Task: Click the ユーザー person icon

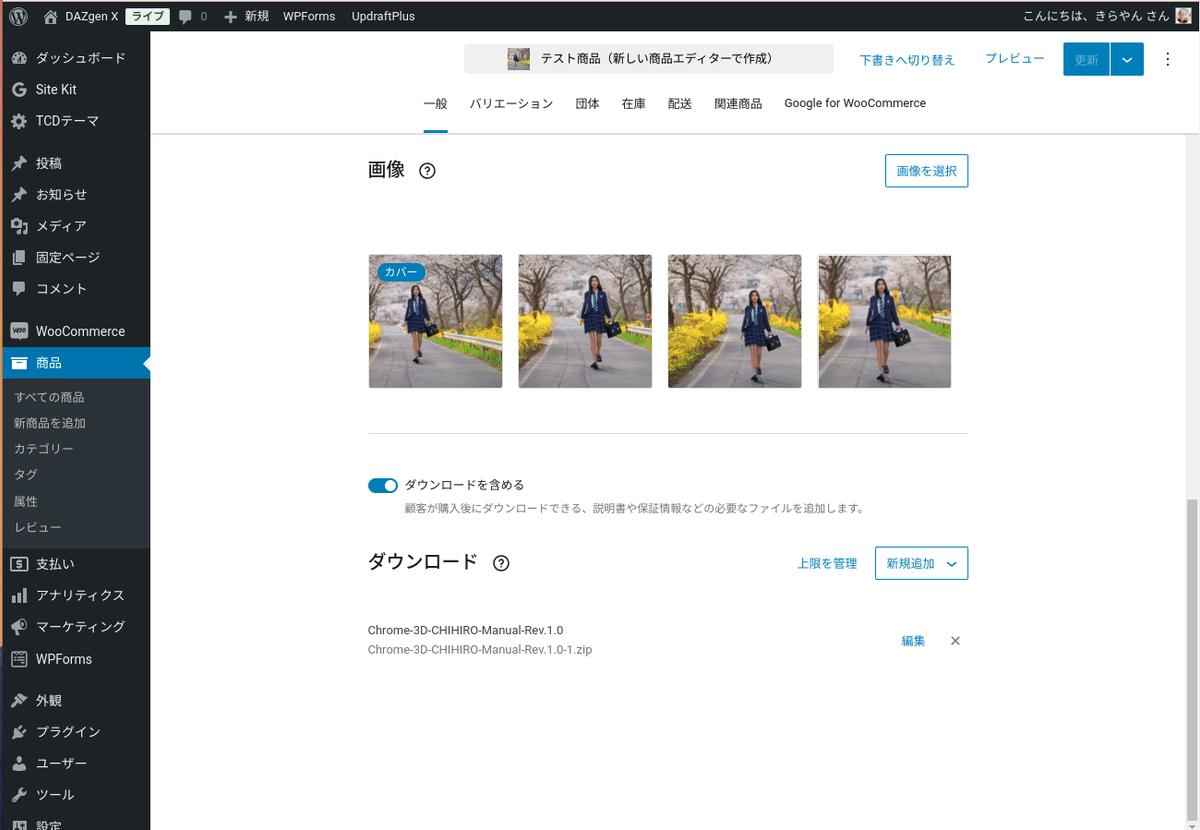Action: [19, 763]
